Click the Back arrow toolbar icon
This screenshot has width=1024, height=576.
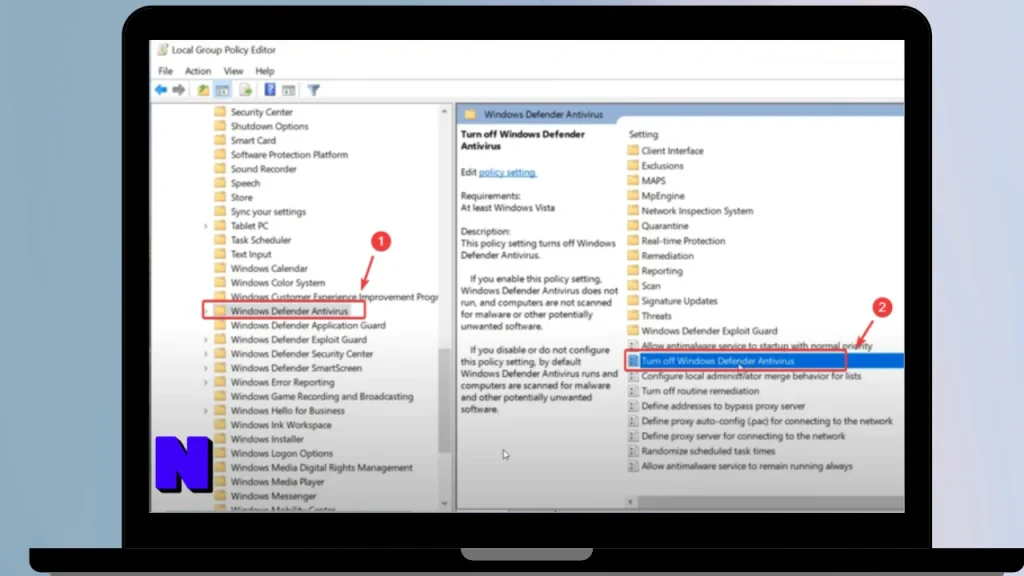[x=161, y=90]
